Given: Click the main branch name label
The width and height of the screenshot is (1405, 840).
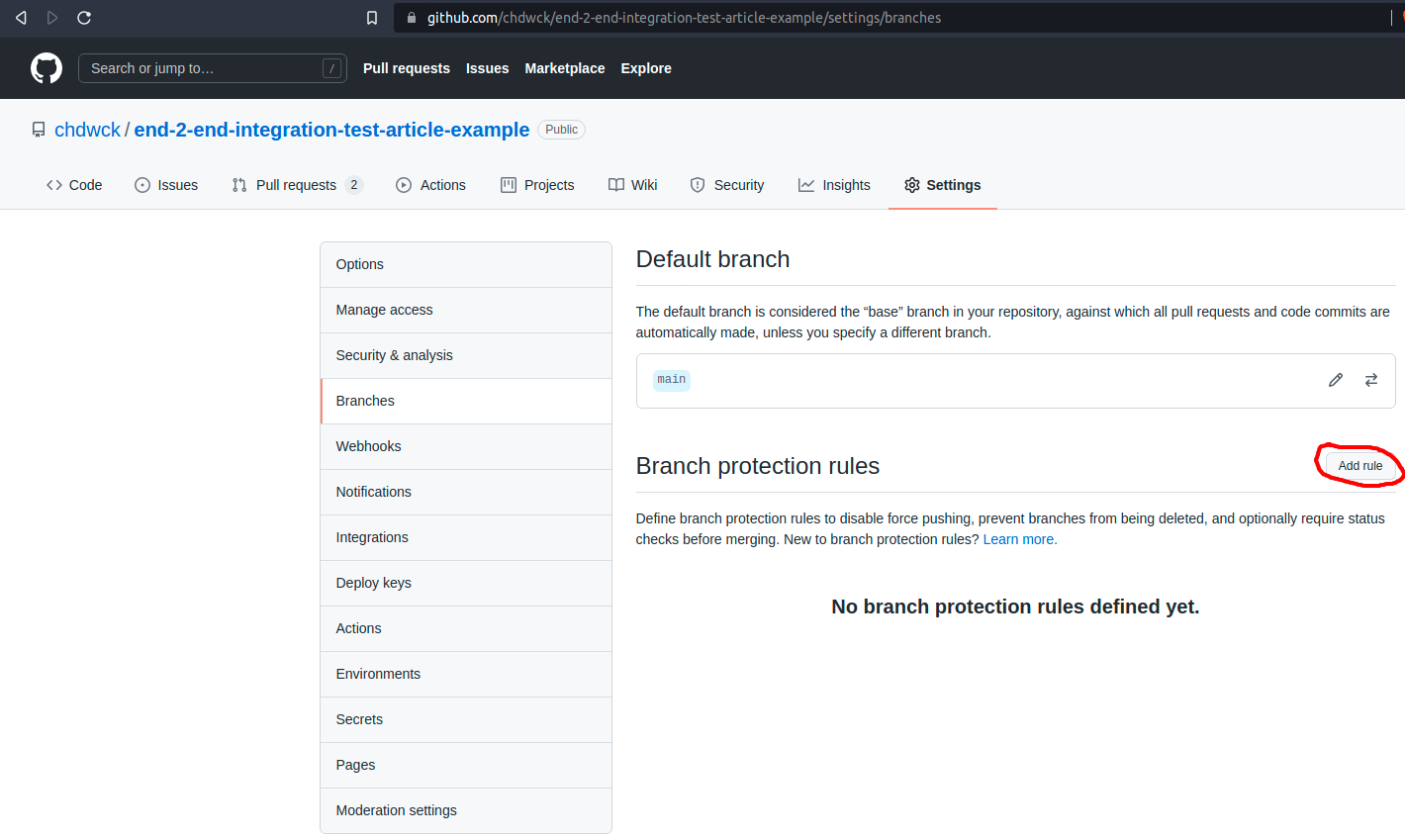Looking at the screenshot, I should (672, 380).
